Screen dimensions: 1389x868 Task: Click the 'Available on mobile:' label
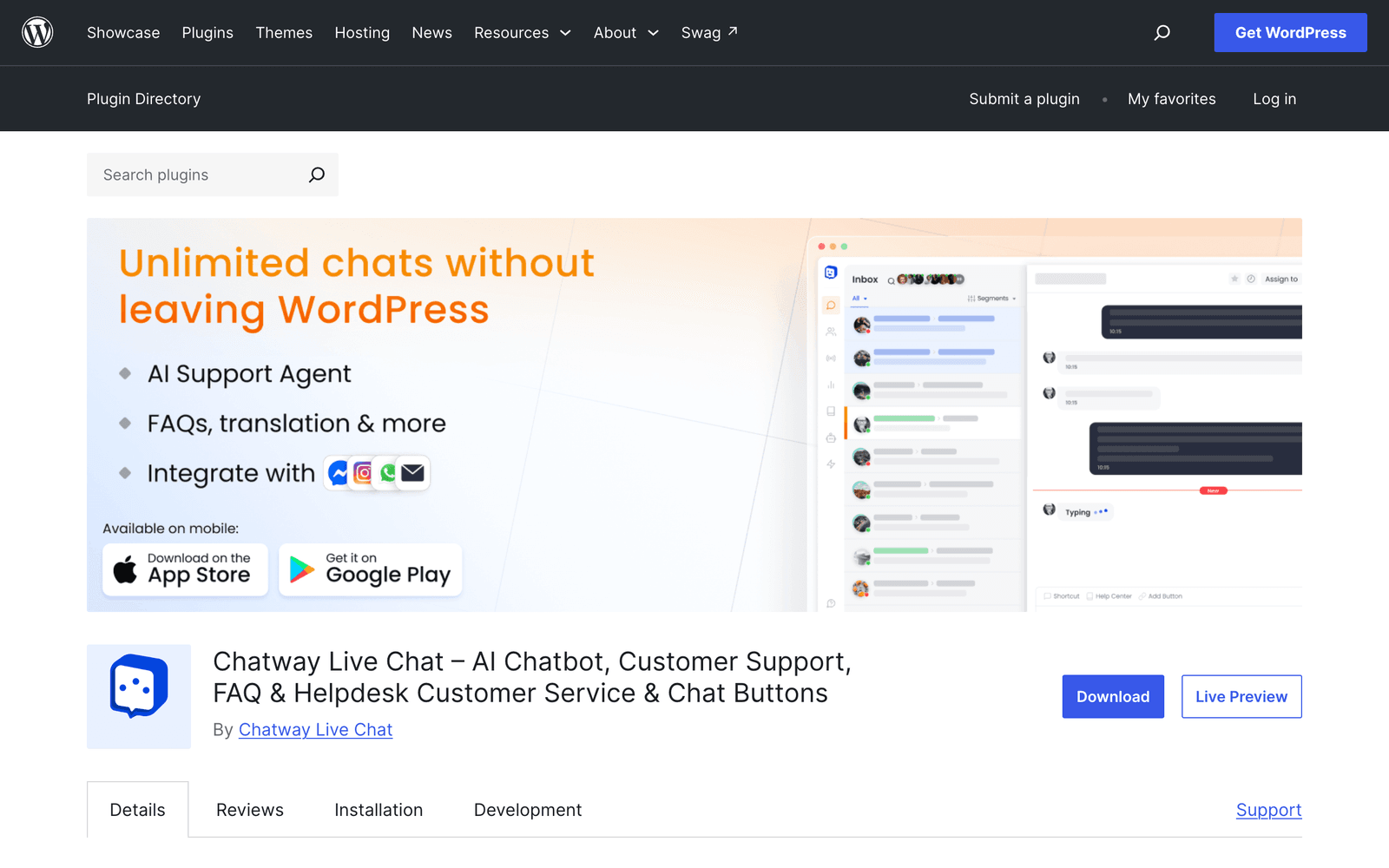[x=170, y=529]
